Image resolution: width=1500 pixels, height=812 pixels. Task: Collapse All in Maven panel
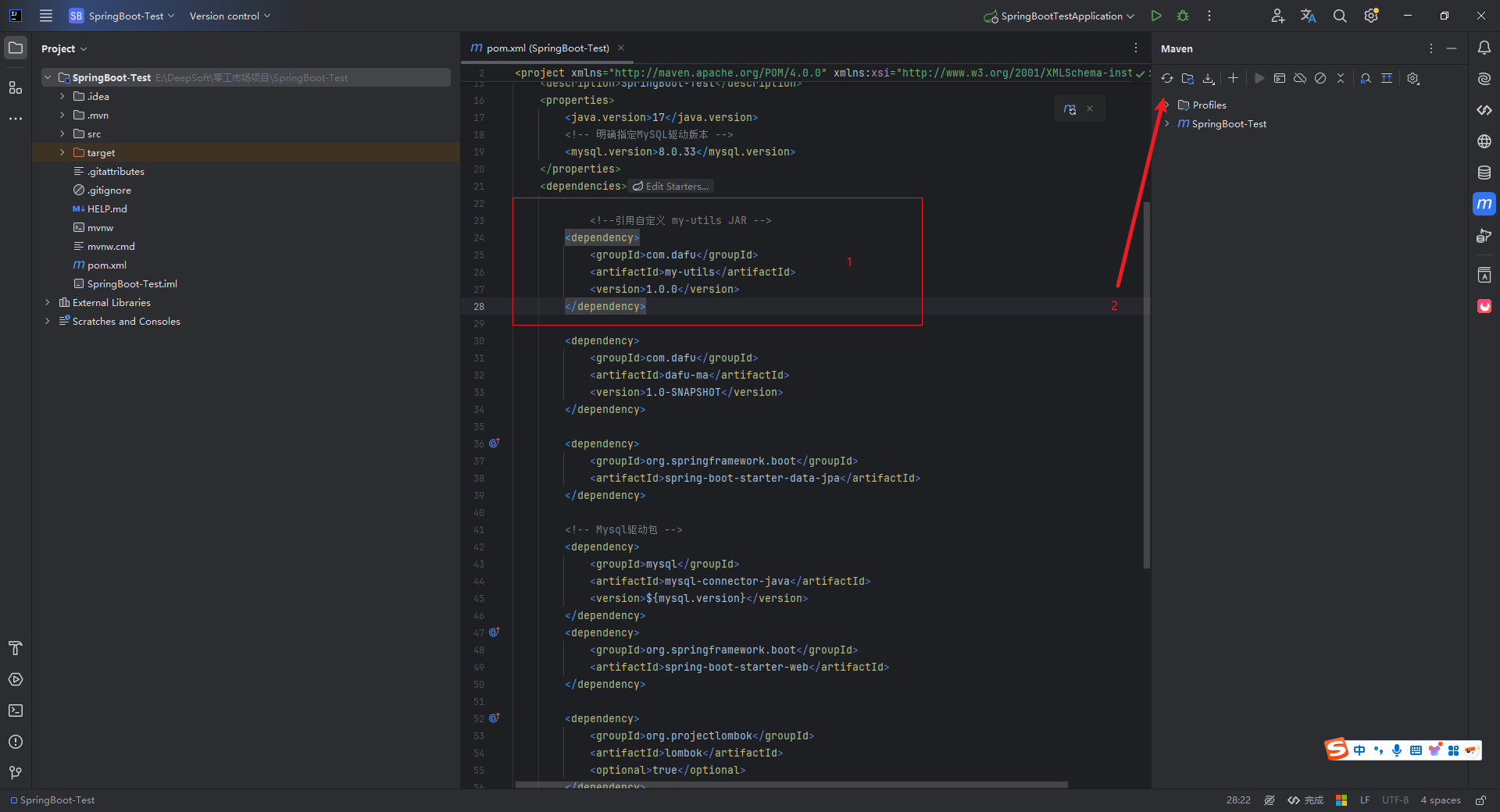tap(1341, 78)
